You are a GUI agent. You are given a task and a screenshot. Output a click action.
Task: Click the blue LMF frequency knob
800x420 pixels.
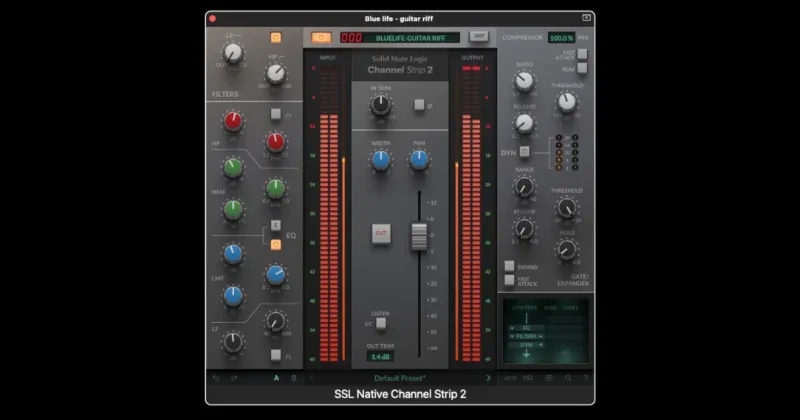click(x=276, y=275)
